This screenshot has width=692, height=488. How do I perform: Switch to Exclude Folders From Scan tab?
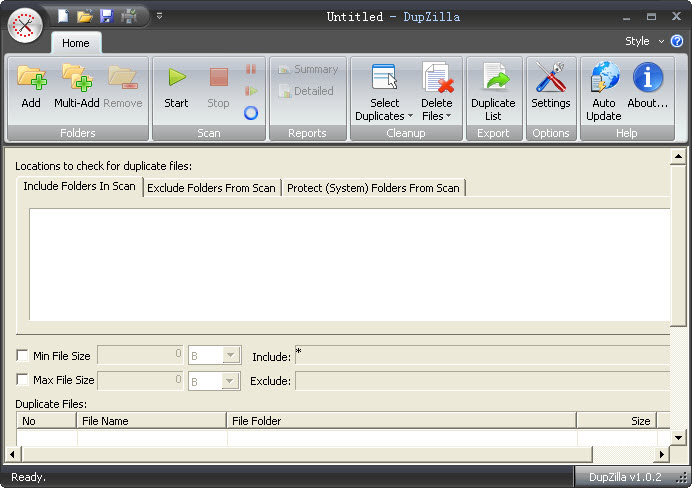pyautogui.click(x=211, y=187)
